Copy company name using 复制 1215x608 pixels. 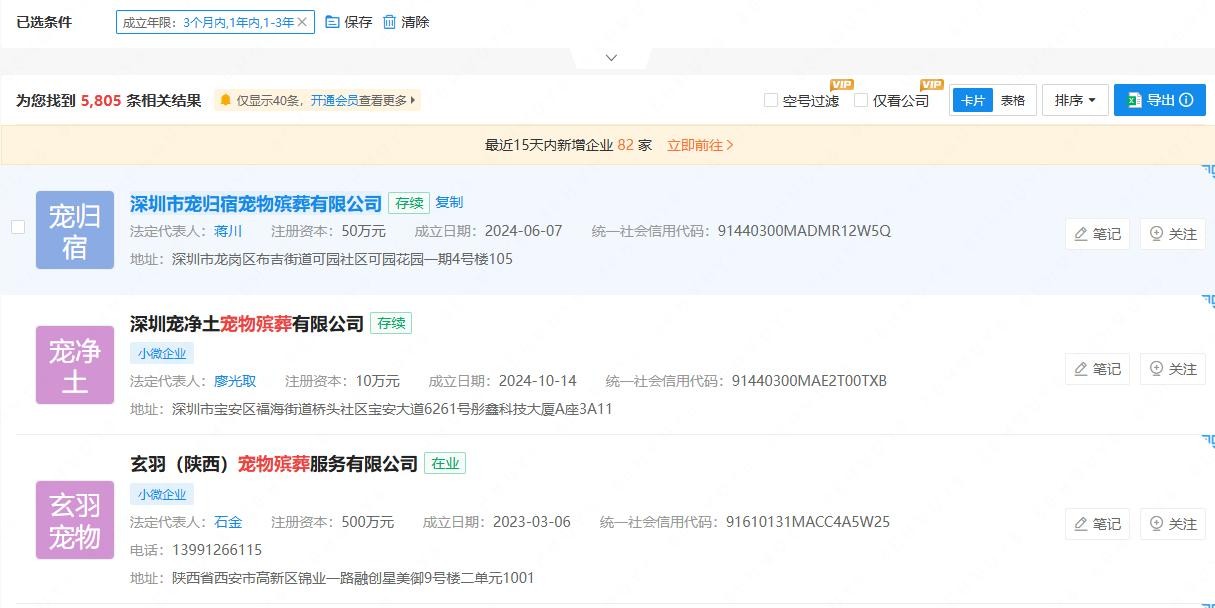tap(449, 202)
